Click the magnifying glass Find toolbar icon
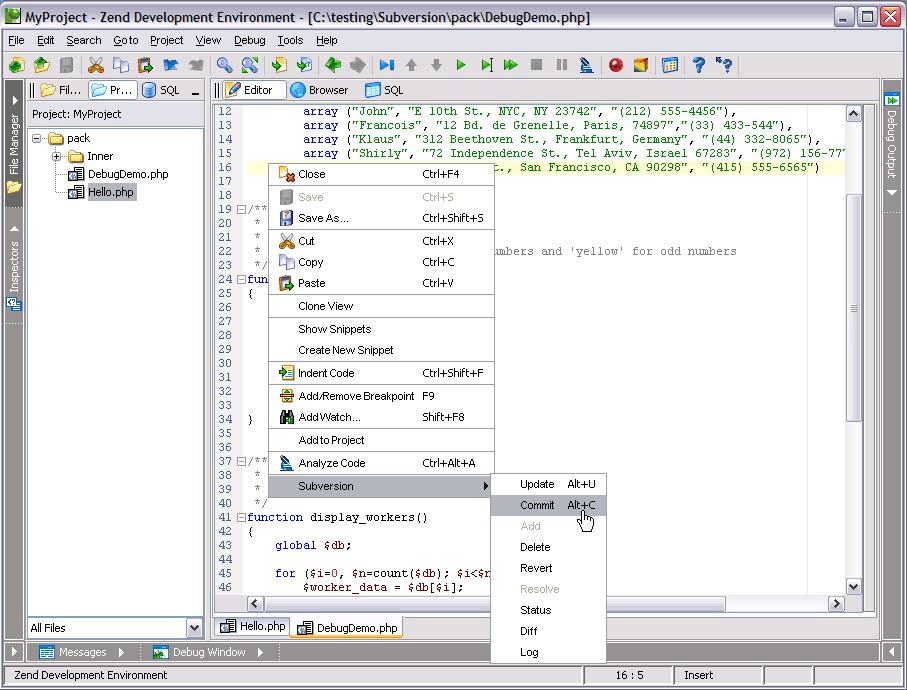This screenshot has height=690, width=907. [225, 65]
